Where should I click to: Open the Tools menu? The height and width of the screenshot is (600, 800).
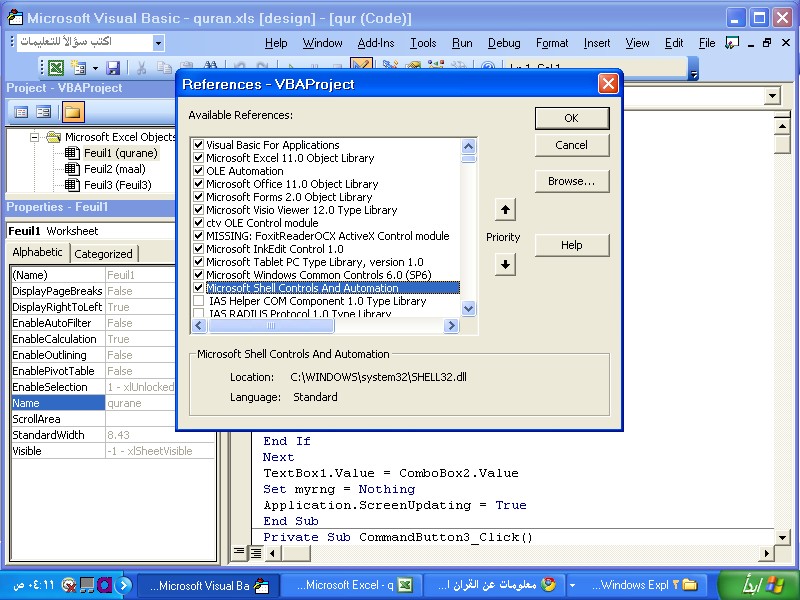[423, 43]
